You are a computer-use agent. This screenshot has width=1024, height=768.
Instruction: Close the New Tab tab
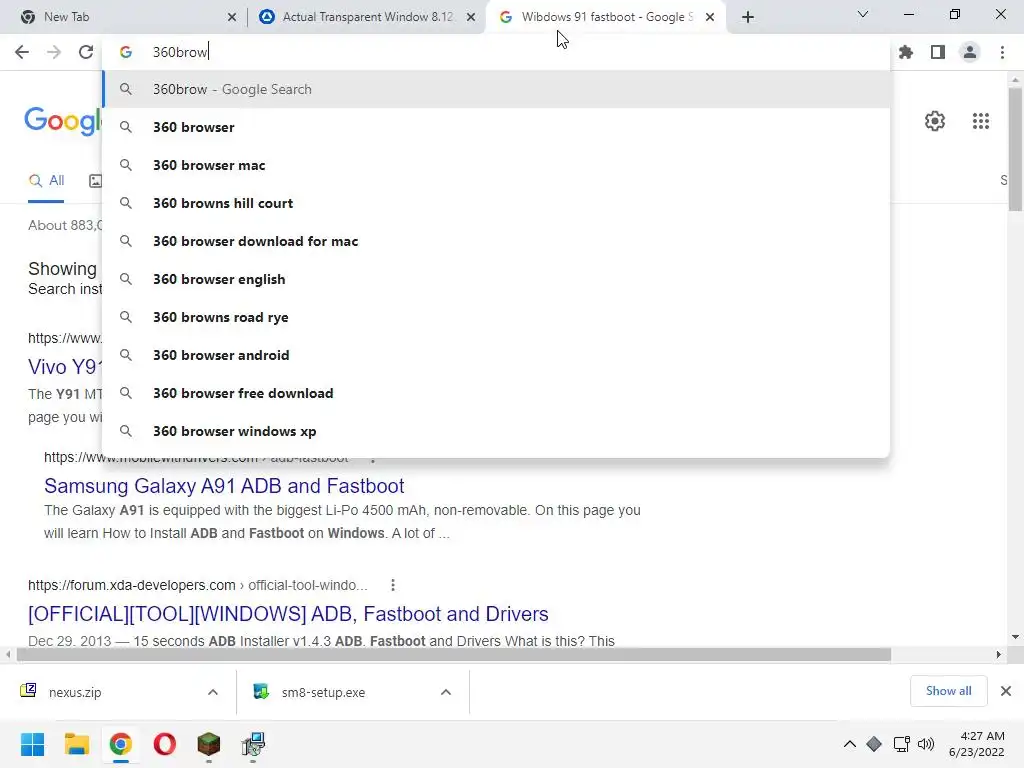pos(232,17)
